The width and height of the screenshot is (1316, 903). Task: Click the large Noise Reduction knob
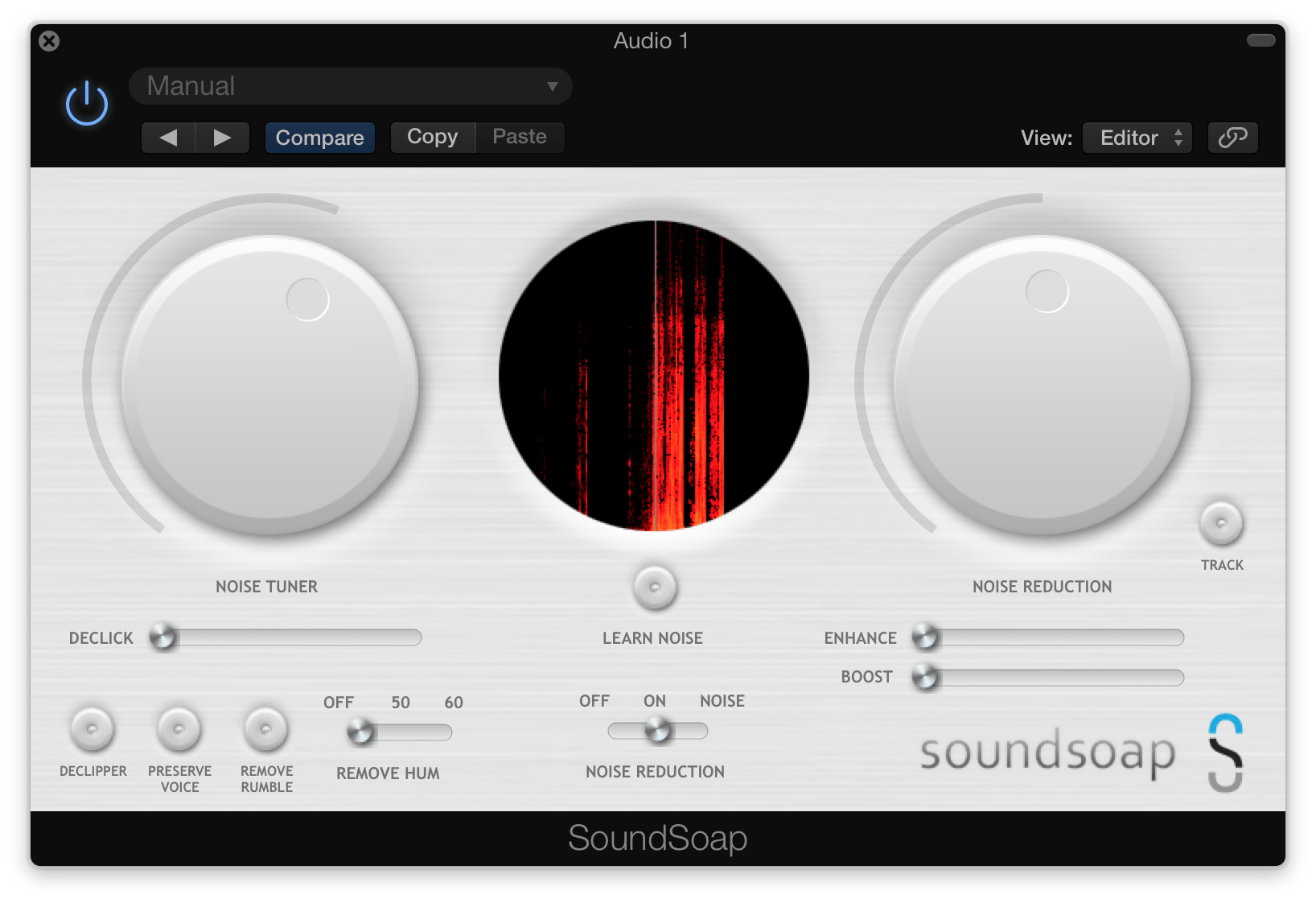tap(1043, 384)
